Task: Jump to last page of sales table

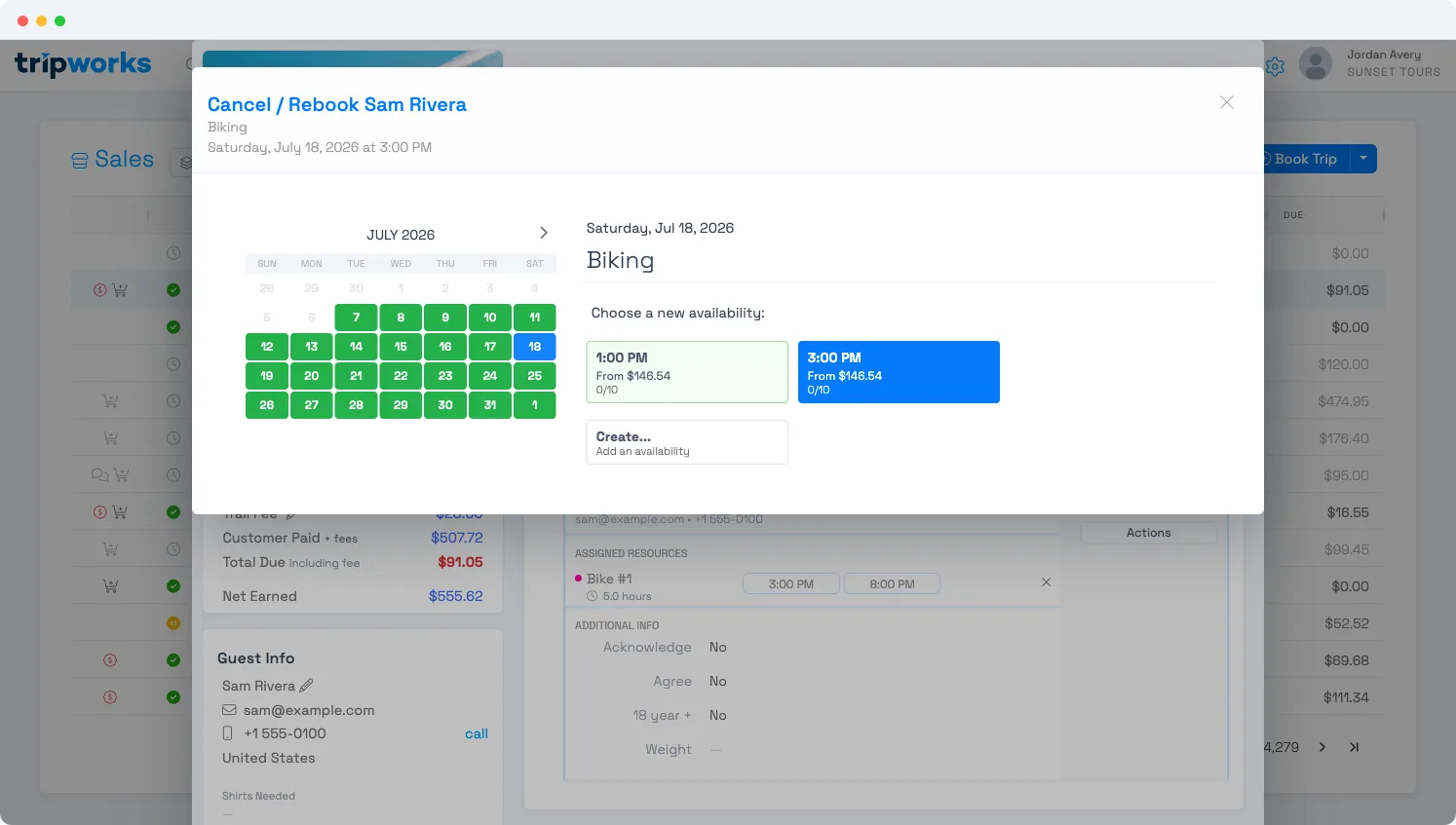Action: point(1354,747)
